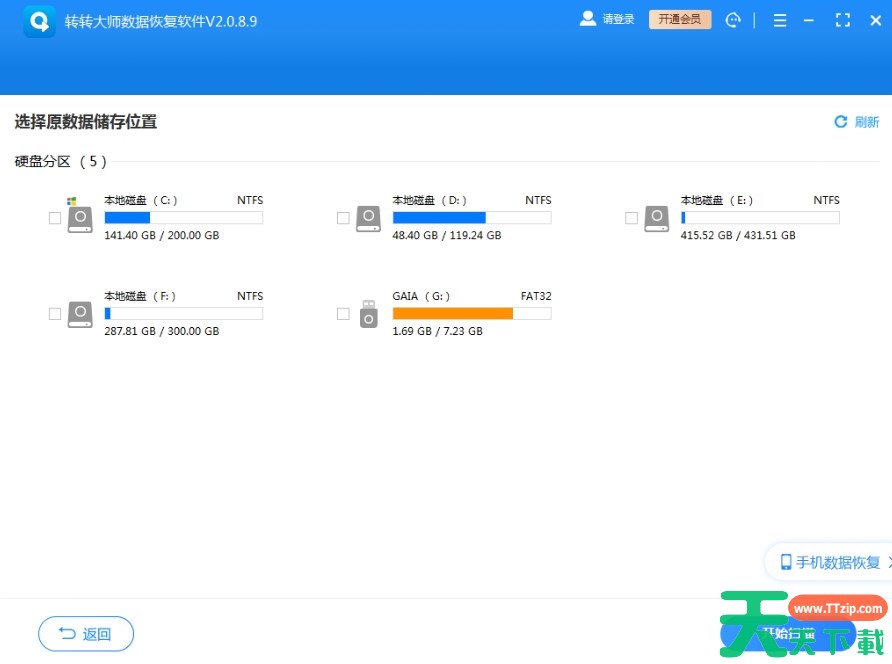Screen dimensions: 892x664
Task: Click the local disk E: drive icon
Action: pos(656,219)
